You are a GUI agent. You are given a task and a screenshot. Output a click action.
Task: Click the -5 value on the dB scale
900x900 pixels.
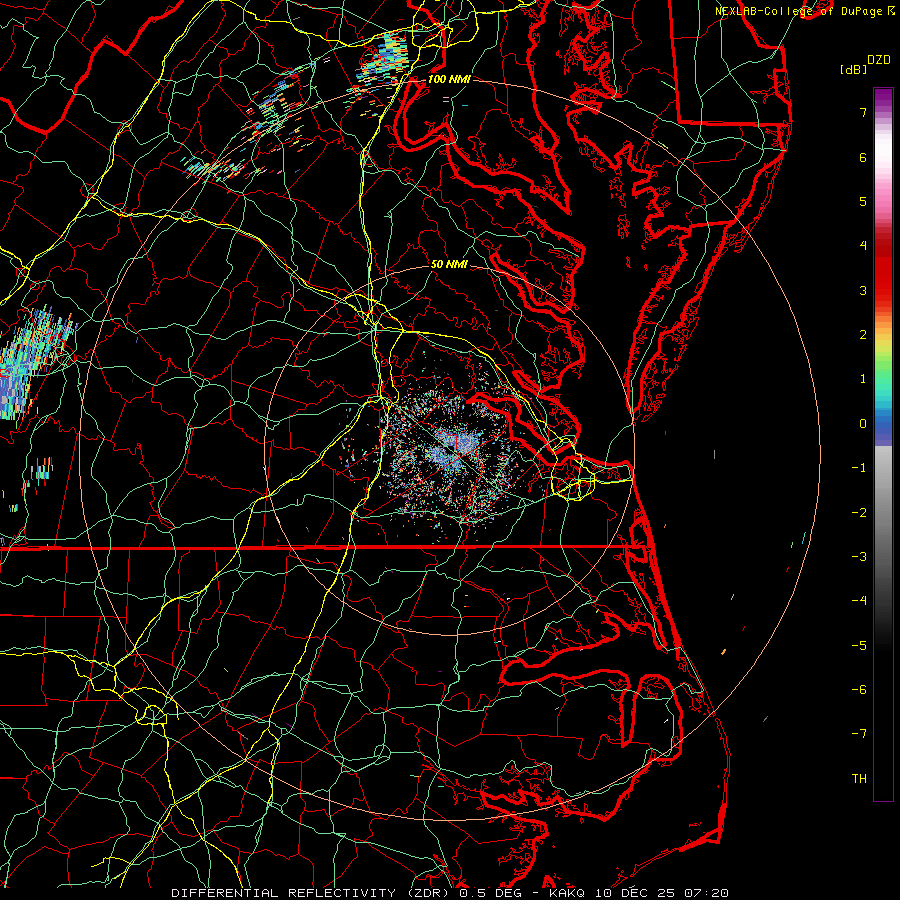(x=859, y=646)
